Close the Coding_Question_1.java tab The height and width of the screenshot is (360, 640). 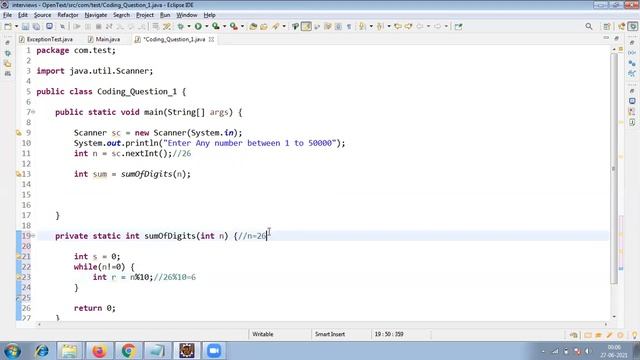coord(211,40)
